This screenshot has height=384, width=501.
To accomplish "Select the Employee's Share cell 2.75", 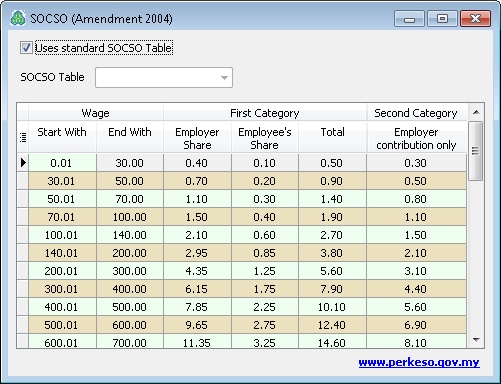I will pos(265,325).
